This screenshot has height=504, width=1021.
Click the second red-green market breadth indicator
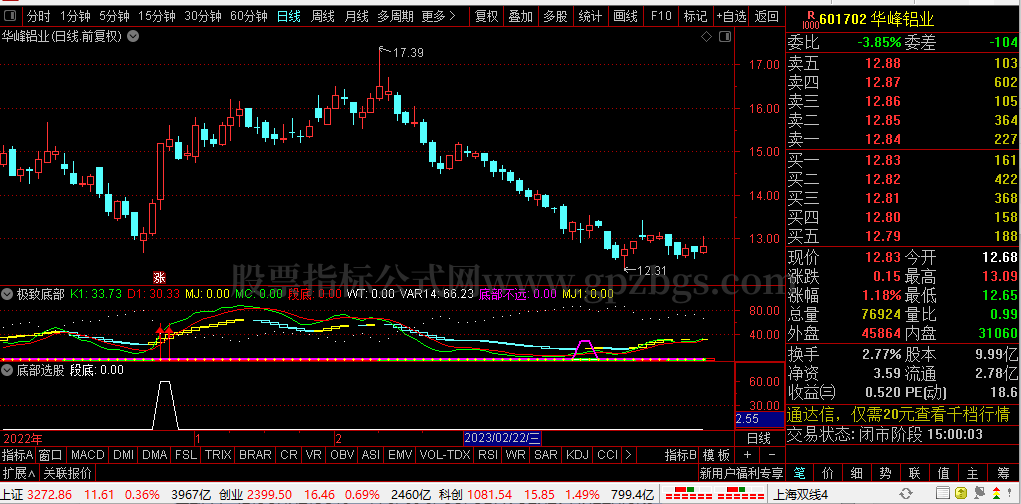tap(739, 493)
